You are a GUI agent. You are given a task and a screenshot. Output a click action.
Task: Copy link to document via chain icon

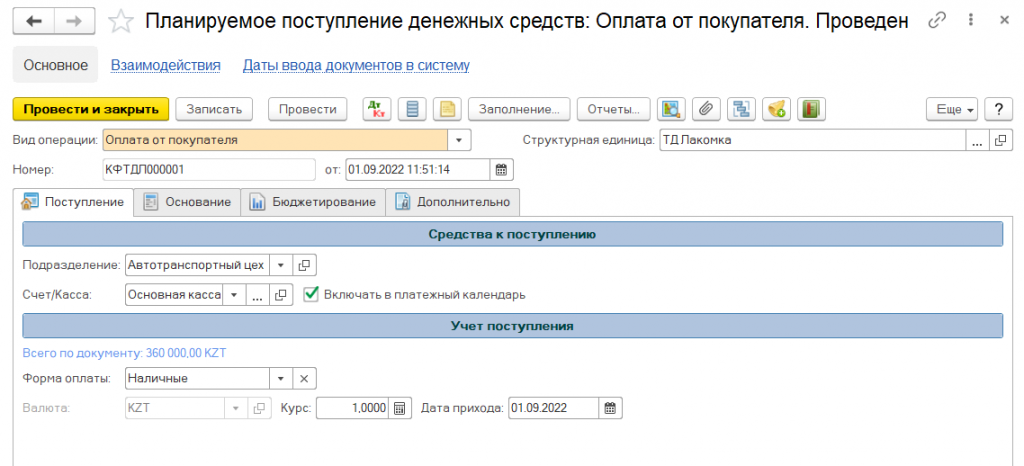pyautogui.click(x=936, y=21)
